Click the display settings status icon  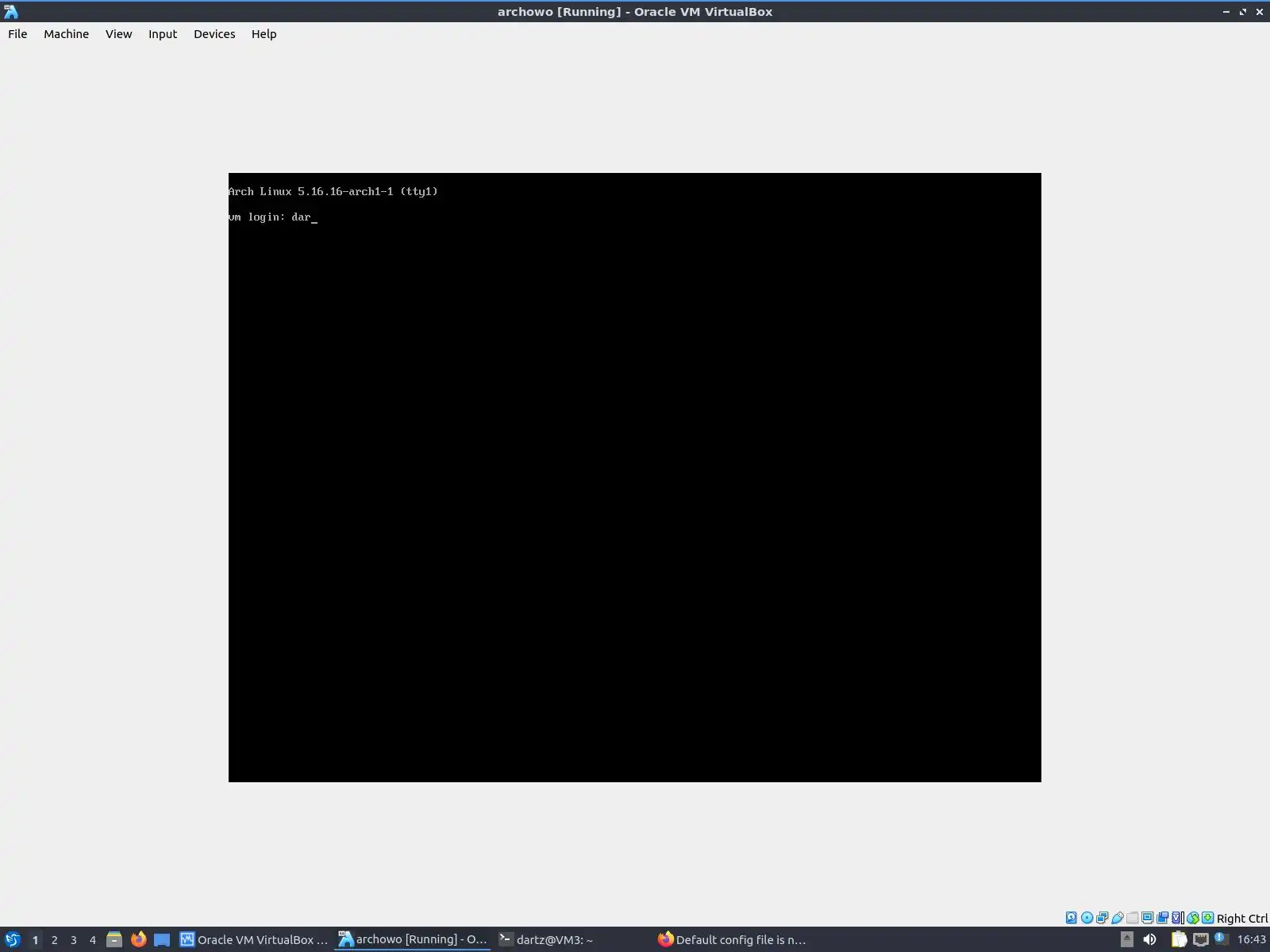pyautogui.click(x=1147, y=918)
